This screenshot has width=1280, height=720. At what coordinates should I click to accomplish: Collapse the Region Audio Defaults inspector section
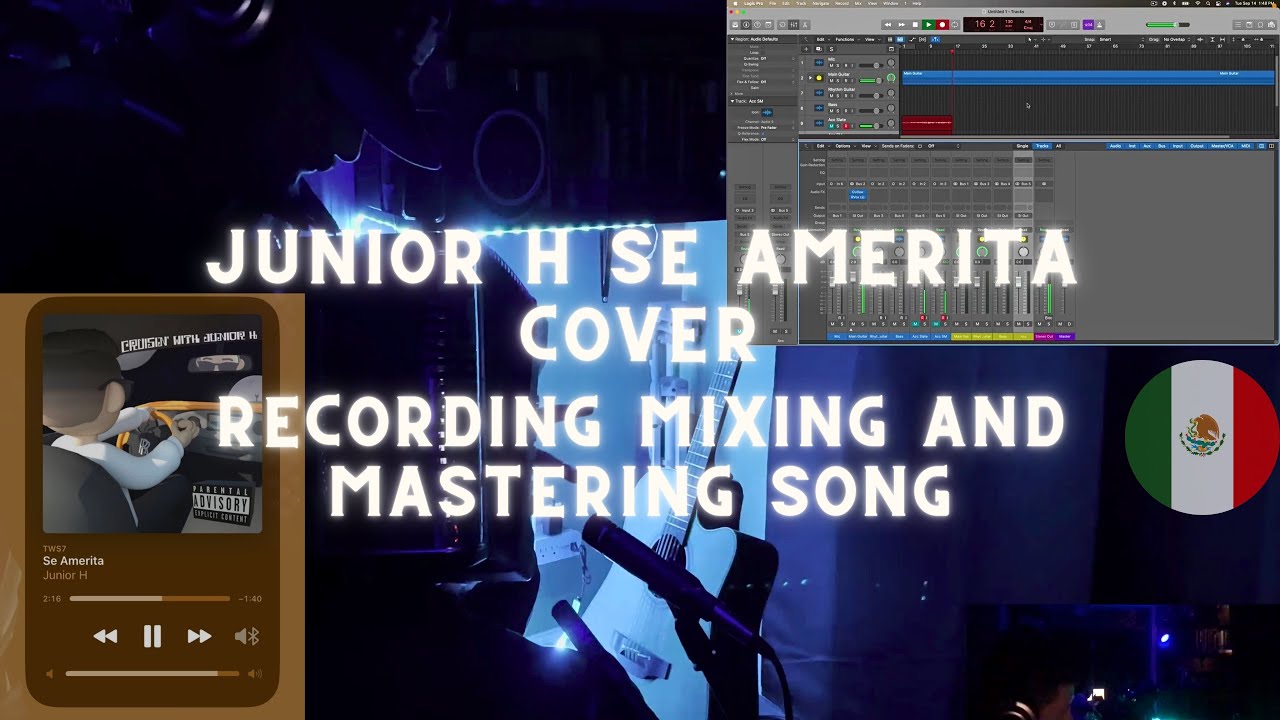click(x=732, y=39)
